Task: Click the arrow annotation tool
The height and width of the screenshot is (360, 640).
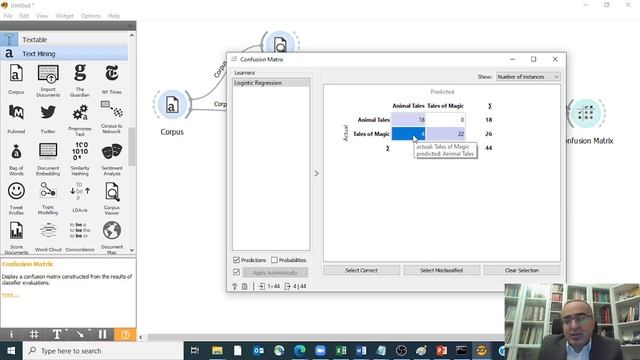Action: coord(80,335)
